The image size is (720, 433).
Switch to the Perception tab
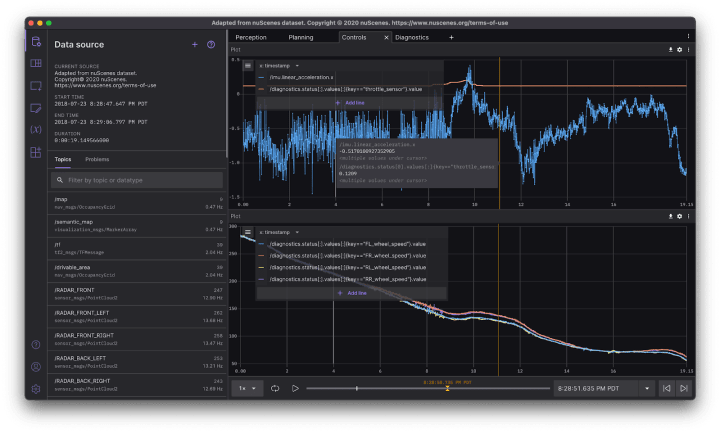coord(251,37)
